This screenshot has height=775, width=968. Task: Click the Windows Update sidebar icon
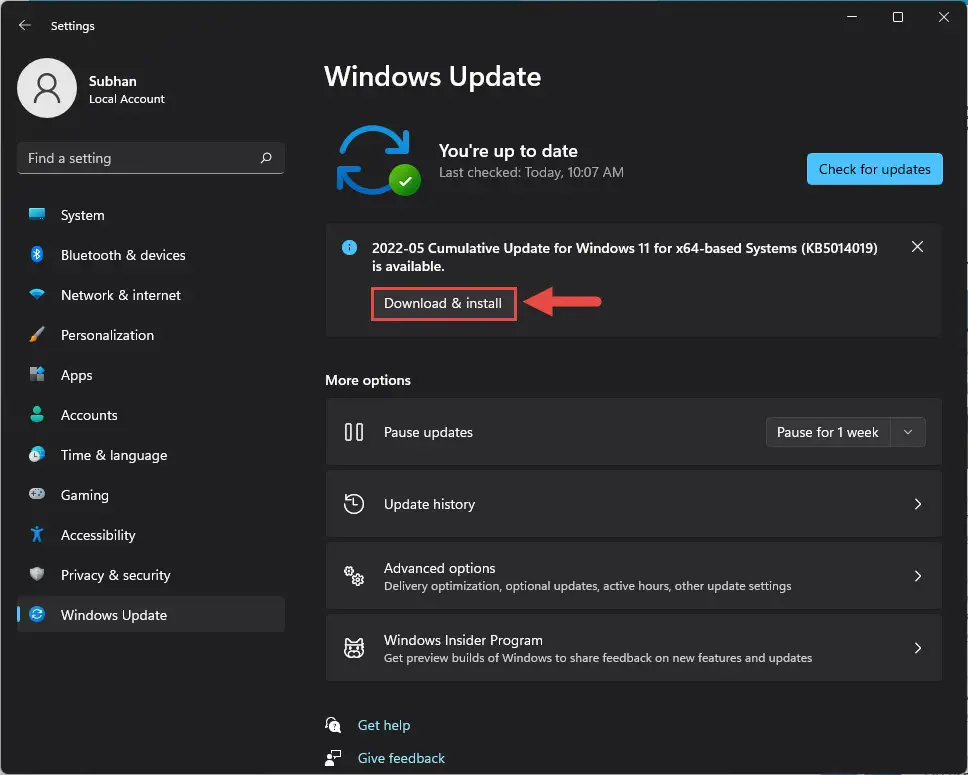[x=37, y=614]
